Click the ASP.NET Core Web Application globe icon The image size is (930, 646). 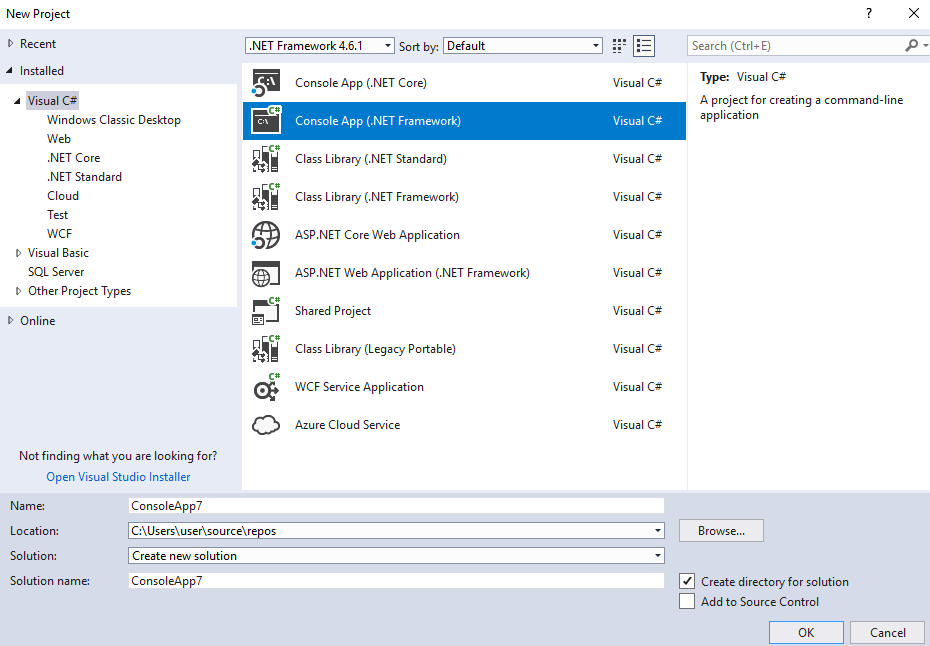click(x=265, y=234)
